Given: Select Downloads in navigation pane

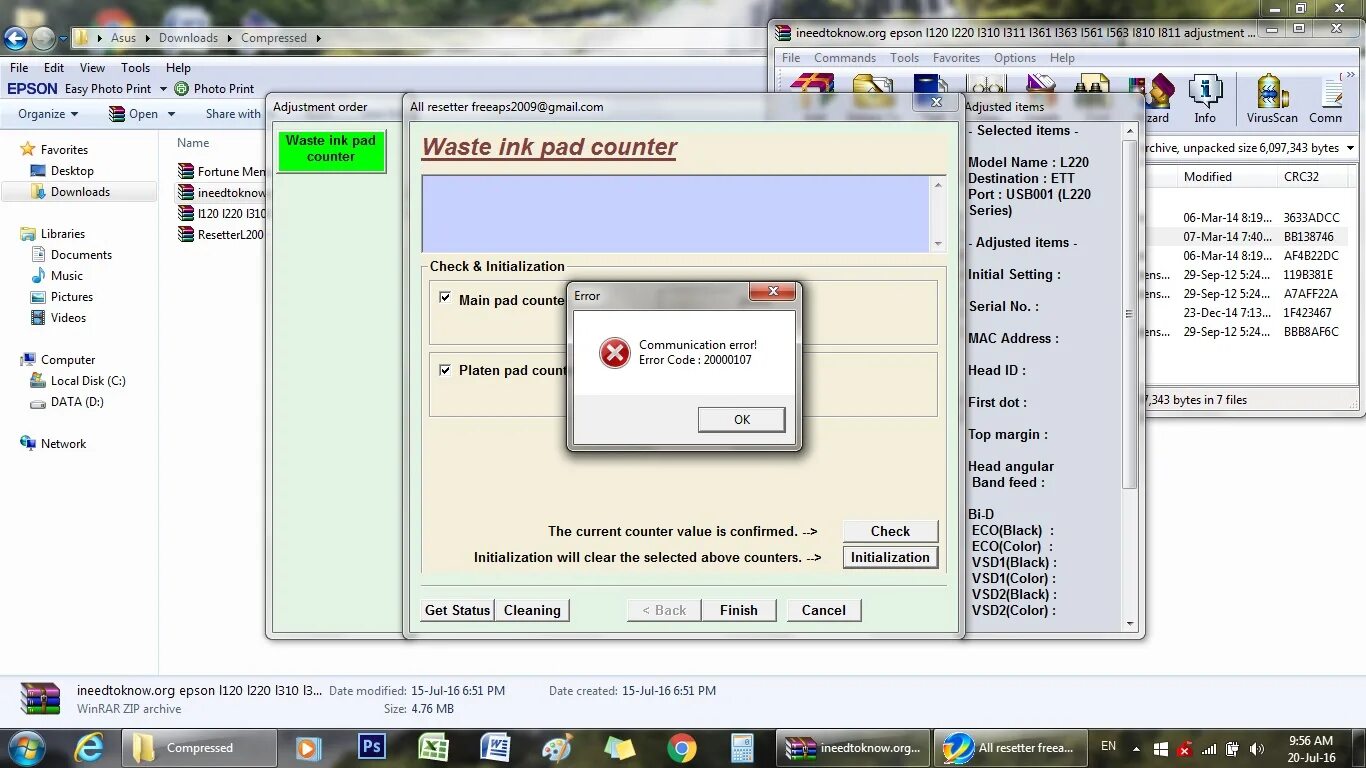Looking at the screenshot, I should coord(80,192).
